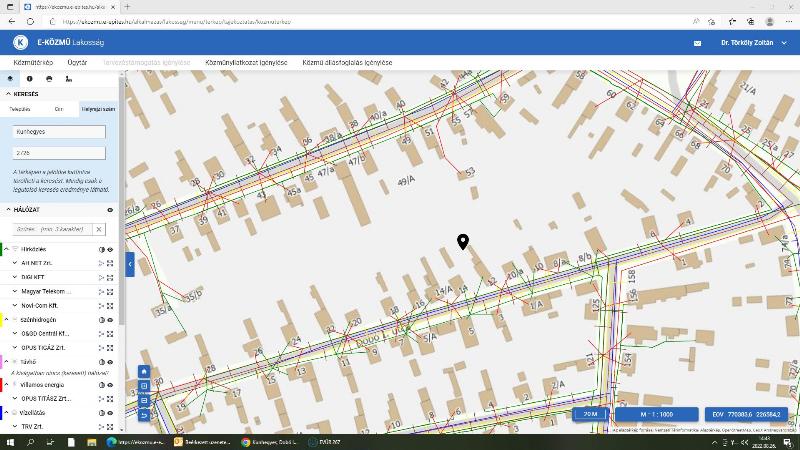Open the layers tab icon in sidebar

click(x=10, y=79)
